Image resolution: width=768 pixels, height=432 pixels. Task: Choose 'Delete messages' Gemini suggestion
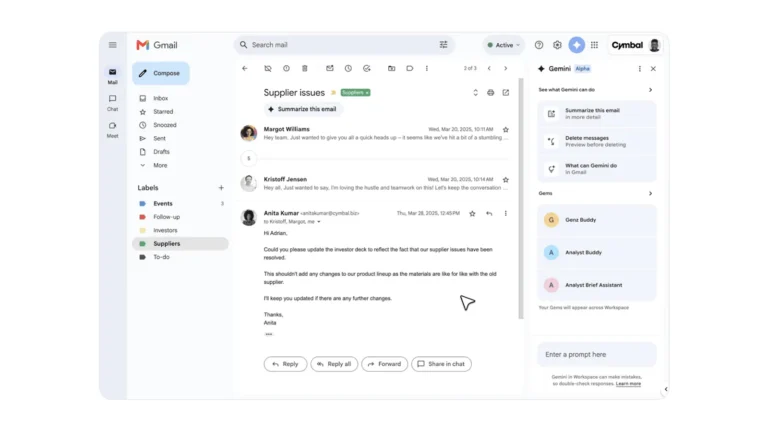point(597,142)
